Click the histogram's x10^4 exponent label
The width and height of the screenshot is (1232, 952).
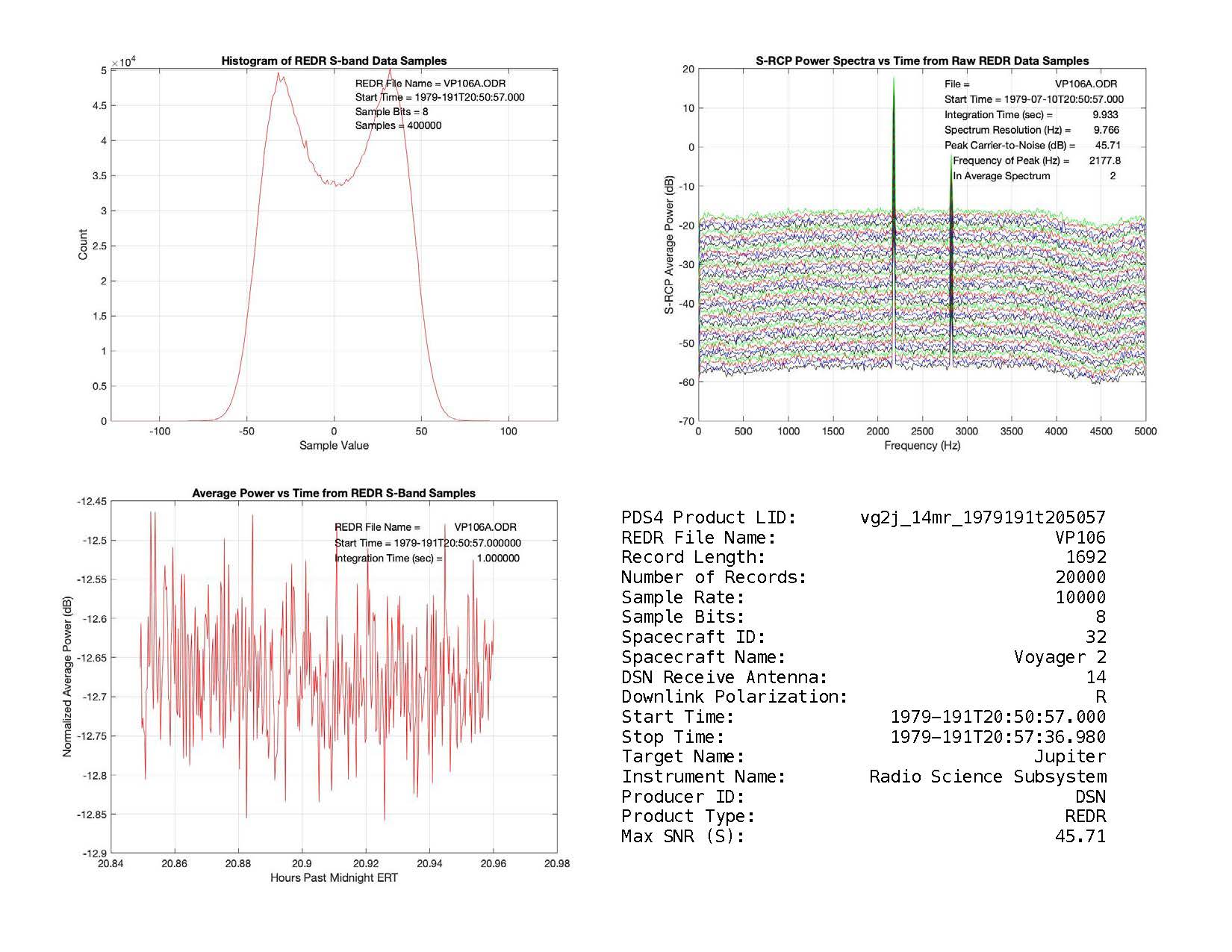(122, 63)
